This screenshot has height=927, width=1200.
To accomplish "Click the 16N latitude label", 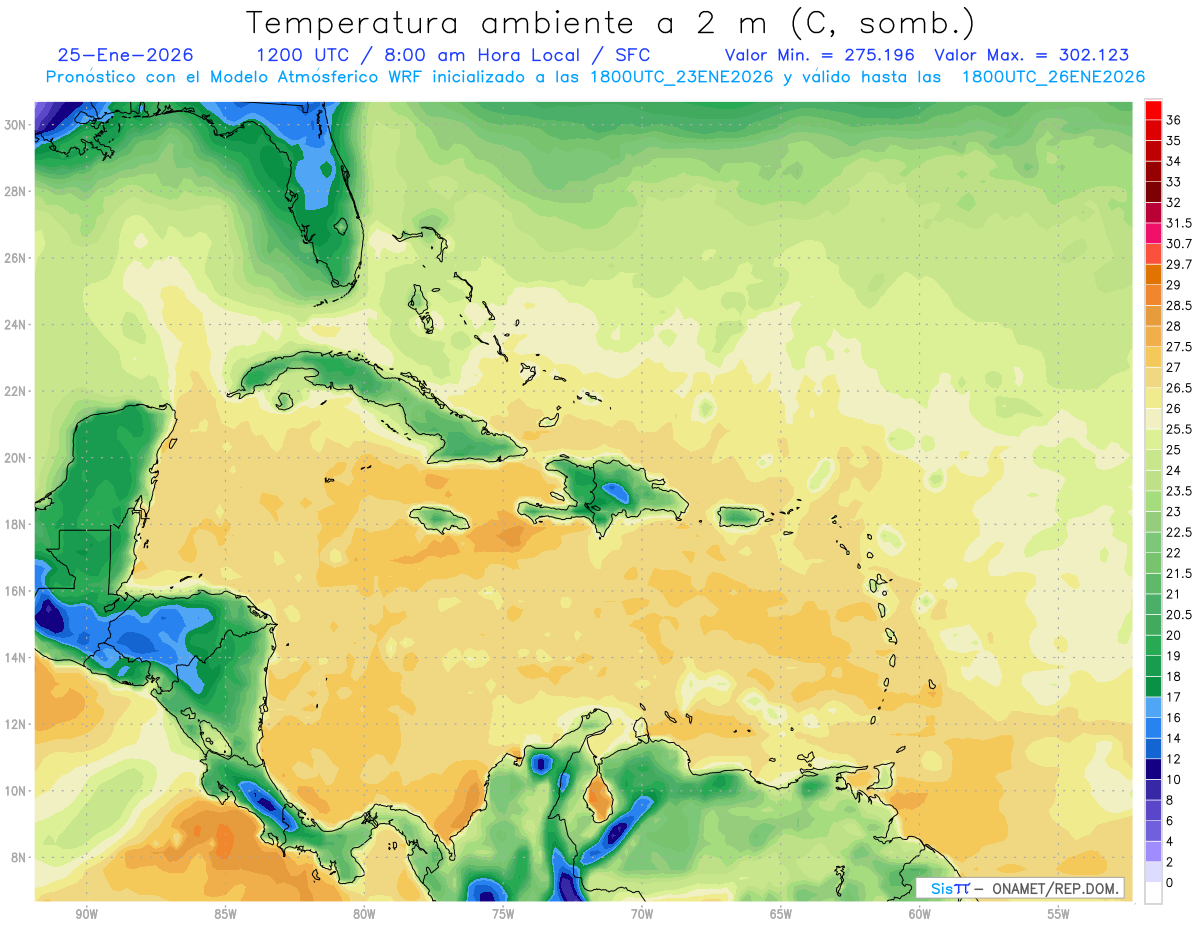I will [17, 591].
